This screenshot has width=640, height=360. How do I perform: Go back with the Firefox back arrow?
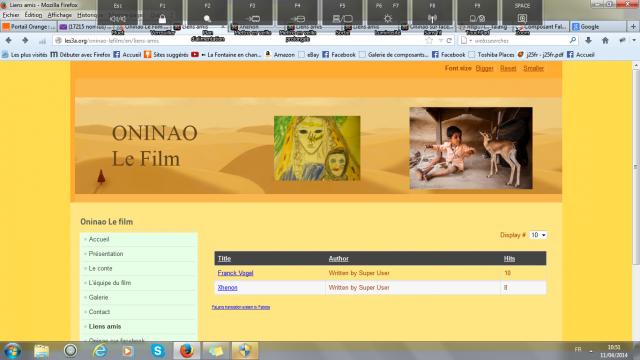(9, 40)
